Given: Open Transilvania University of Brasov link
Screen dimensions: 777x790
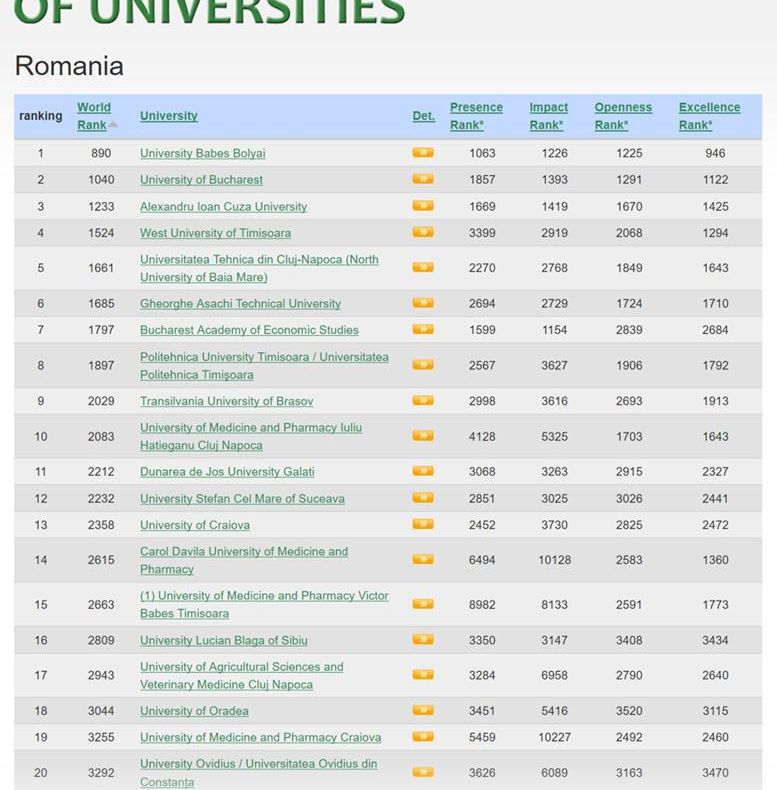Looking at the screenshot, I should (226, 401).
